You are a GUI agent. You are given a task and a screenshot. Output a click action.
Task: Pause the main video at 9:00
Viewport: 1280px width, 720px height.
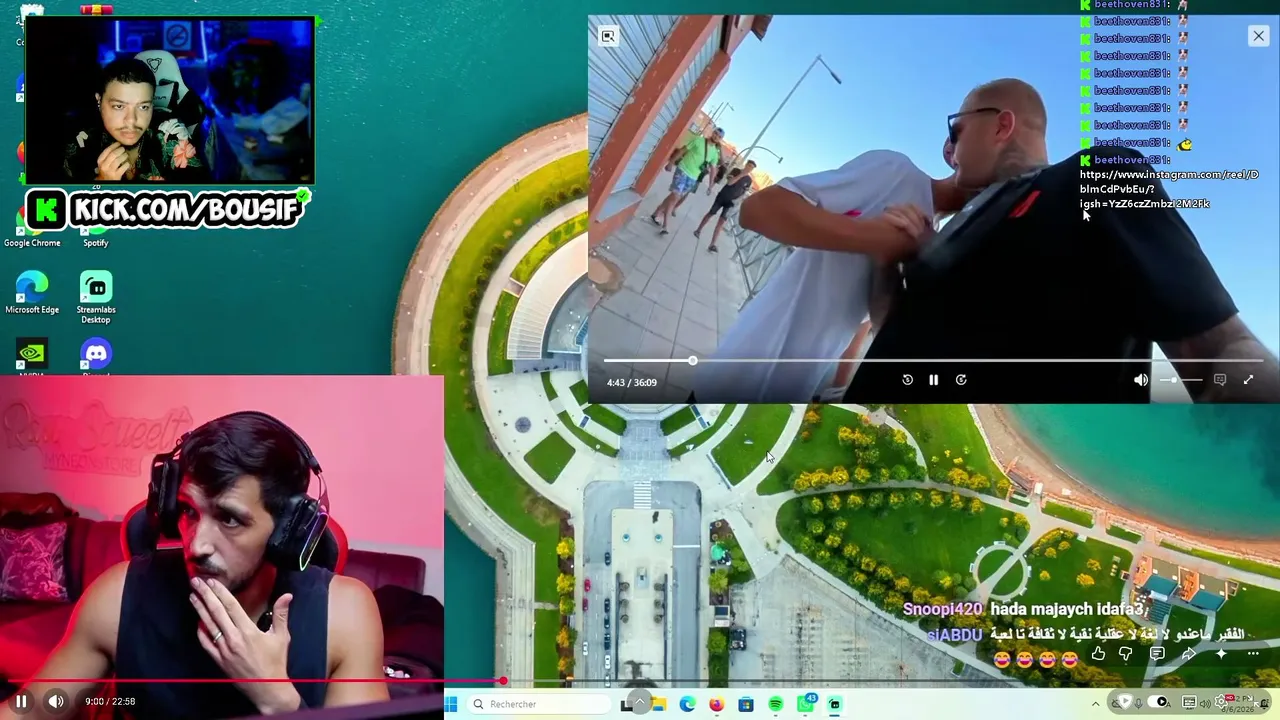[21, 701]
